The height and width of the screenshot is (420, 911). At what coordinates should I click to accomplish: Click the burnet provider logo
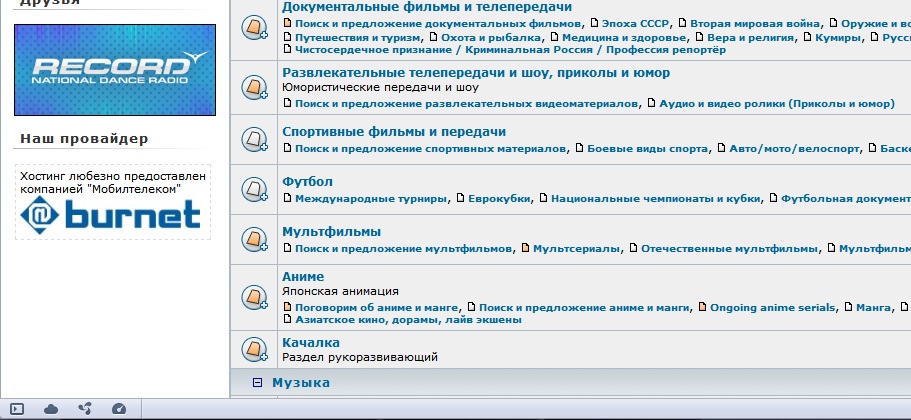click(x=110, y=215)
